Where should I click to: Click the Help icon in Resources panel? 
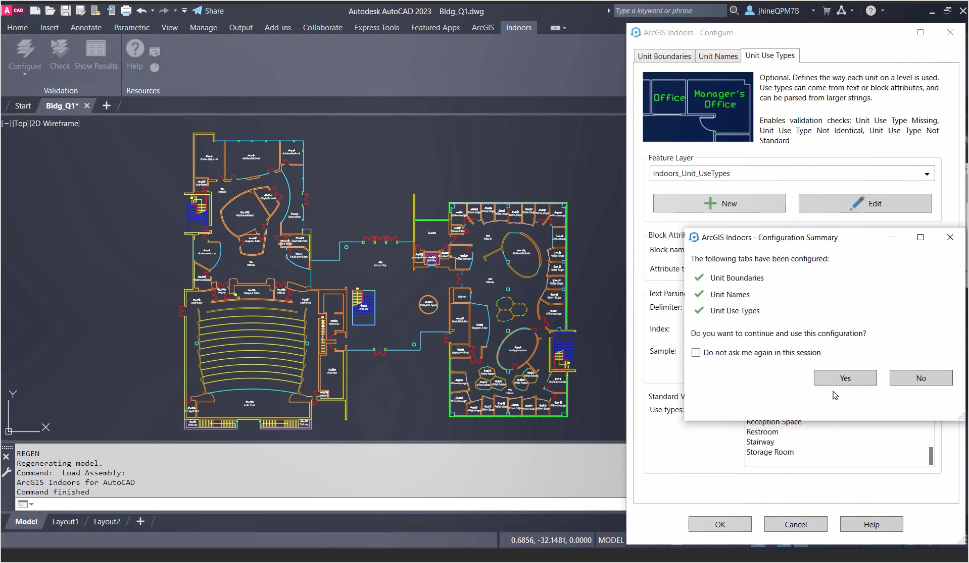[x=135, y=50]
